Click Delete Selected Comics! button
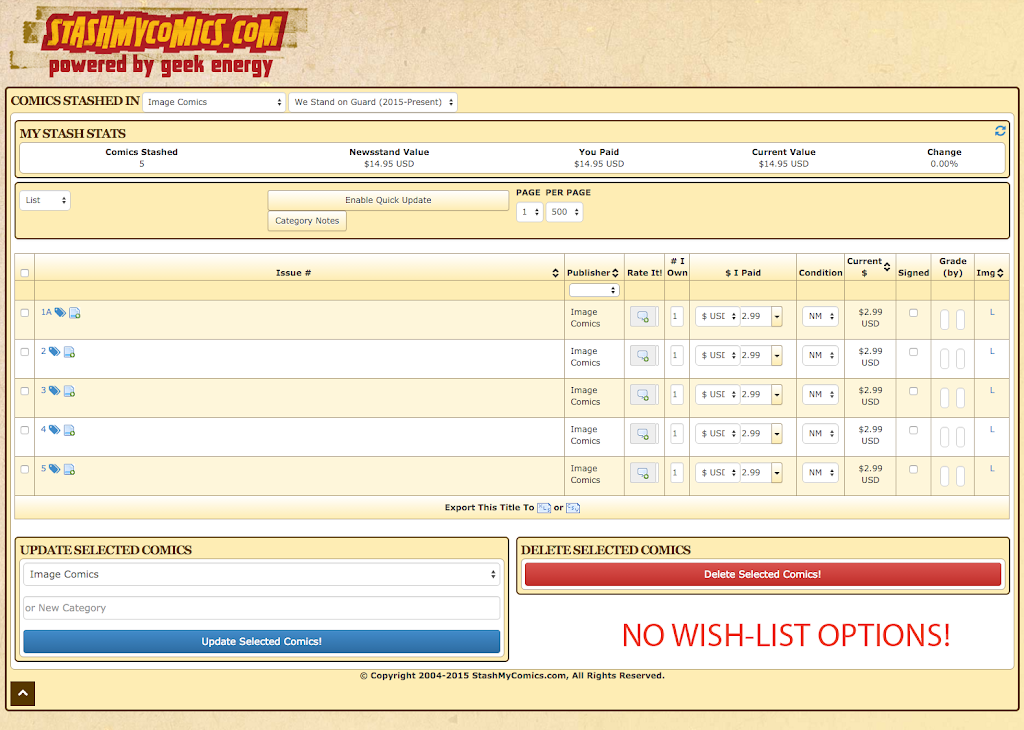This screenshot has height=730, width=1024. coord(763,575)
